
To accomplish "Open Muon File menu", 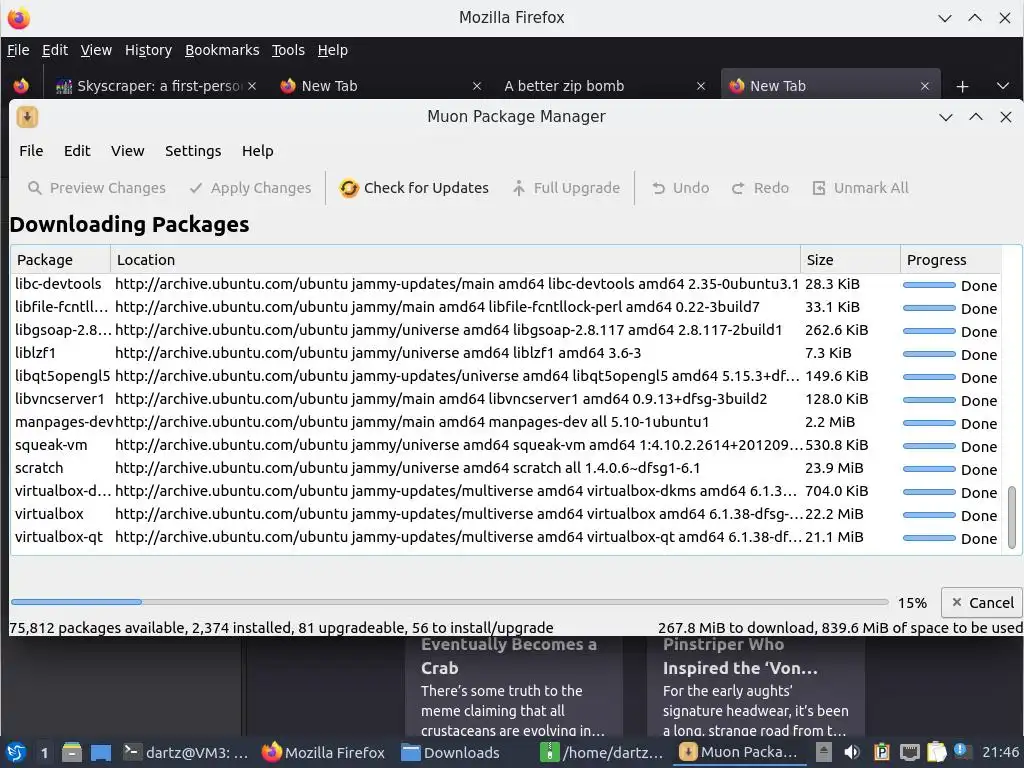I will click(x=31, y=151).
